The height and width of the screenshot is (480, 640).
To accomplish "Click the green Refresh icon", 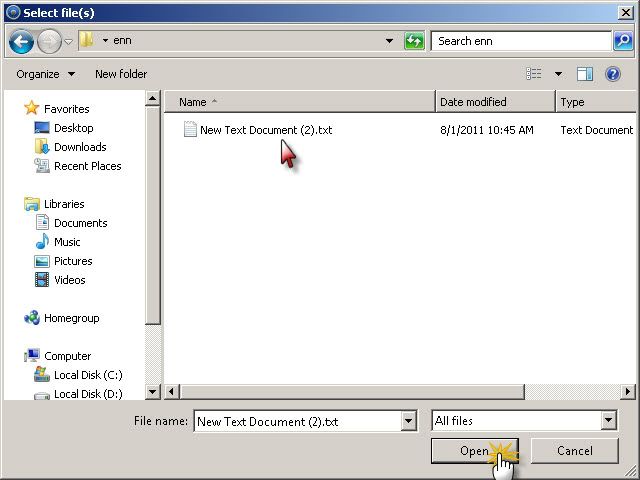I will [x=414, y=41].
